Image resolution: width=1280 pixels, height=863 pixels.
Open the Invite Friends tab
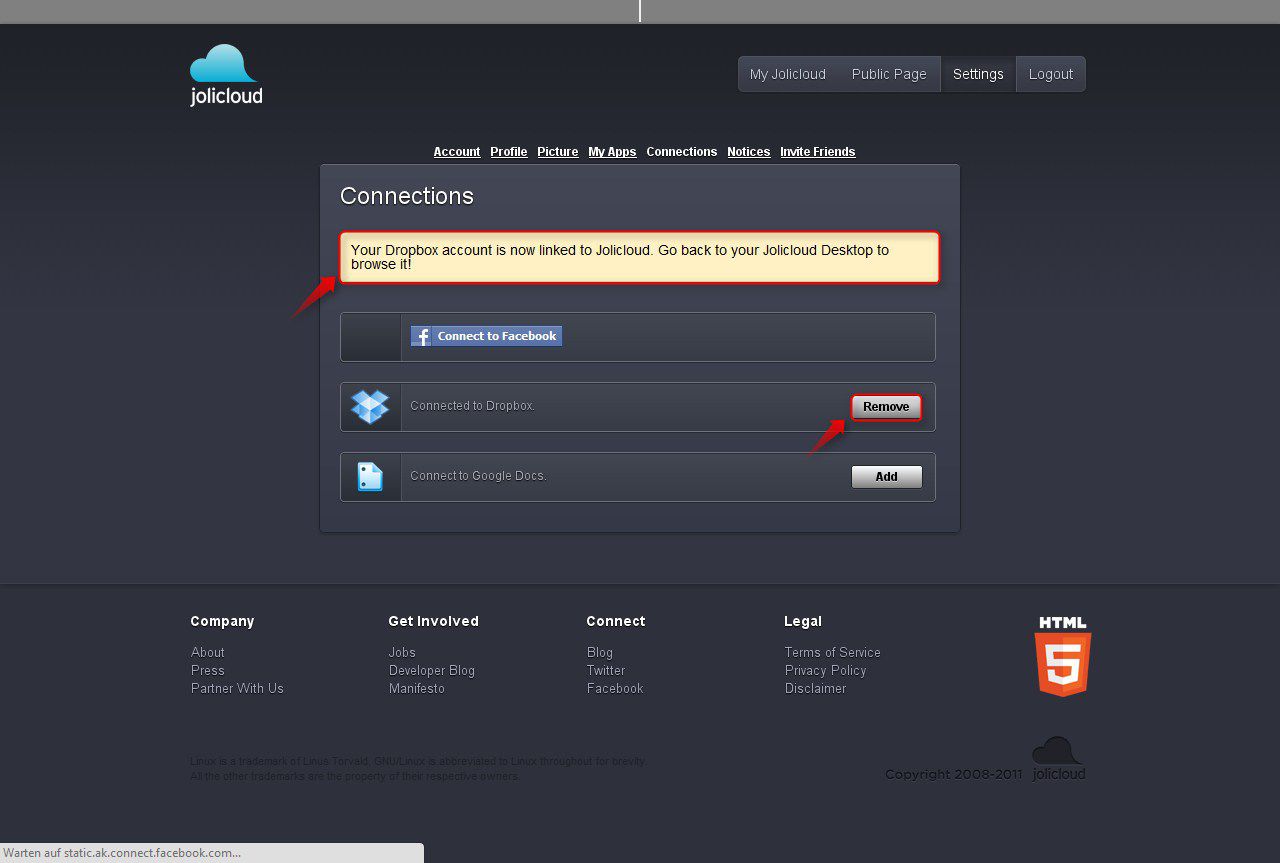pos(817,151)
